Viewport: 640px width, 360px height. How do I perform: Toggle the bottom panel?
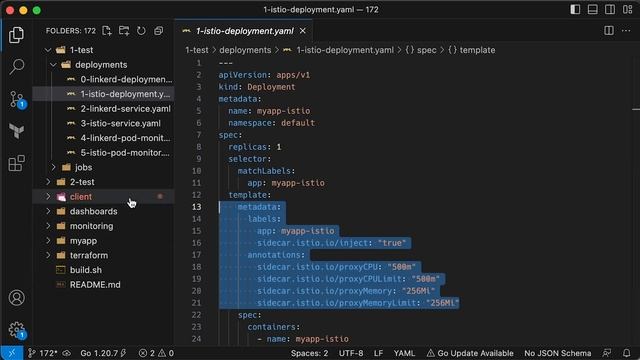click(593, 9)
